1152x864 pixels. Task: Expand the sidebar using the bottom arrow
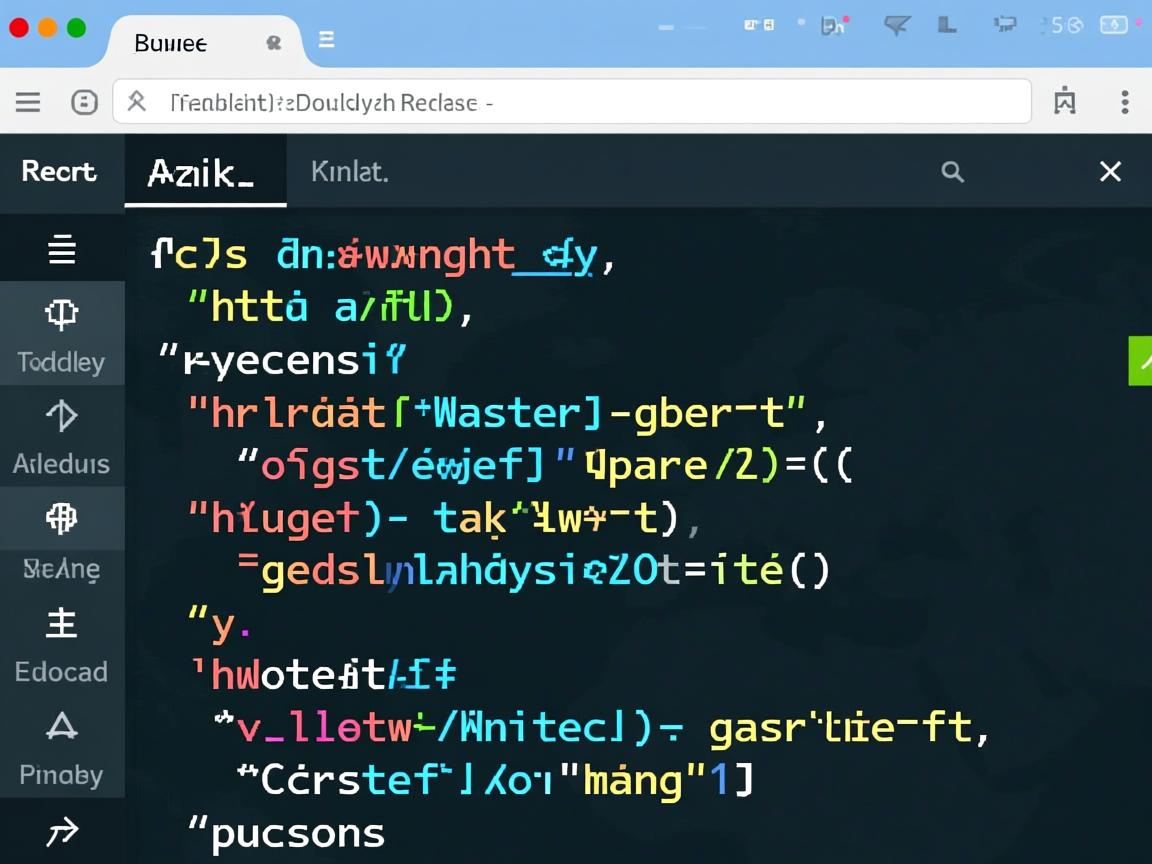pyautogui.click(x=61, y=831)
